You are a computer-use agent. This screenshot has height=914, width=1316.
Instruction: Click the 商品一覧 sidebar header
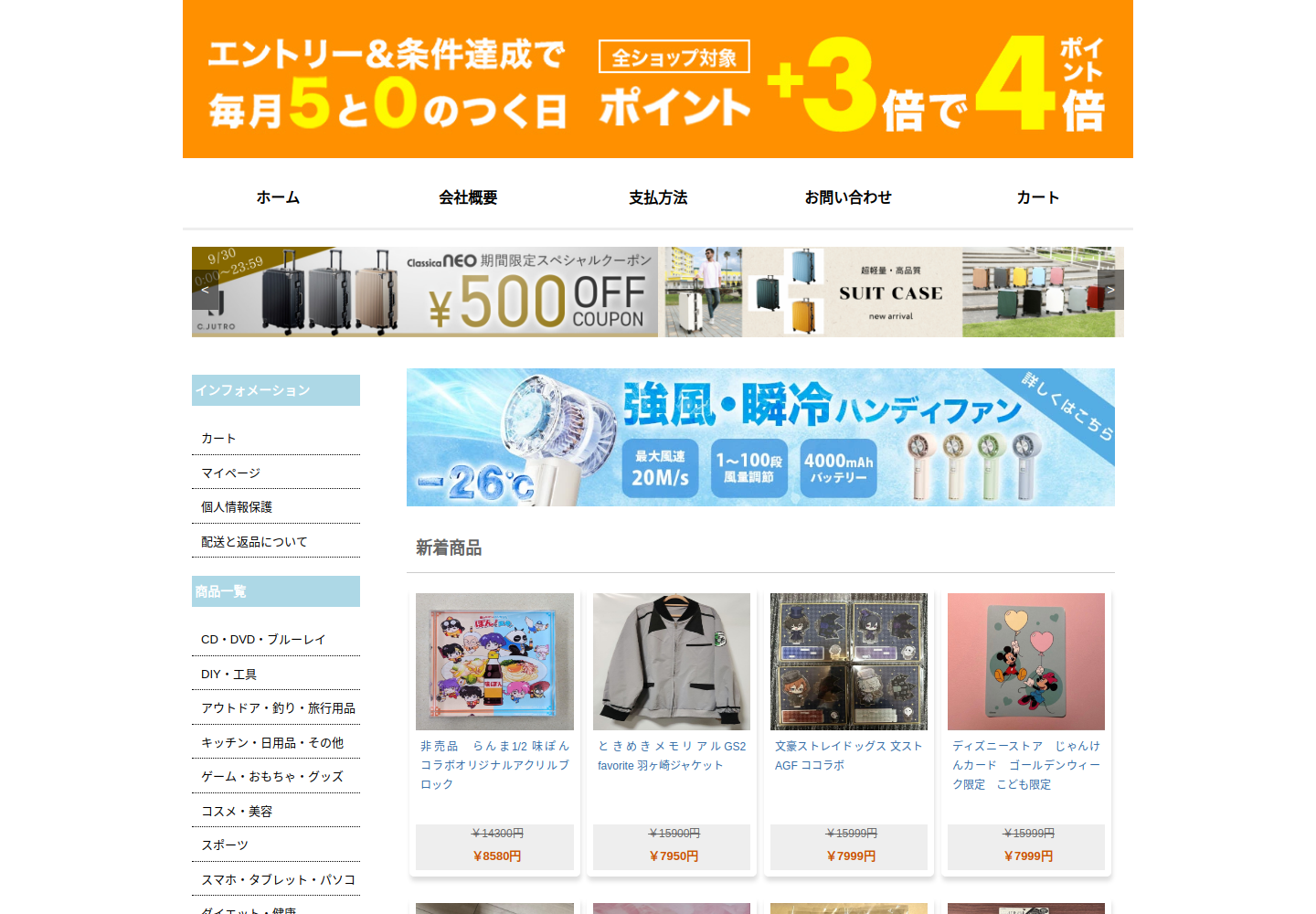pos(276,591)
